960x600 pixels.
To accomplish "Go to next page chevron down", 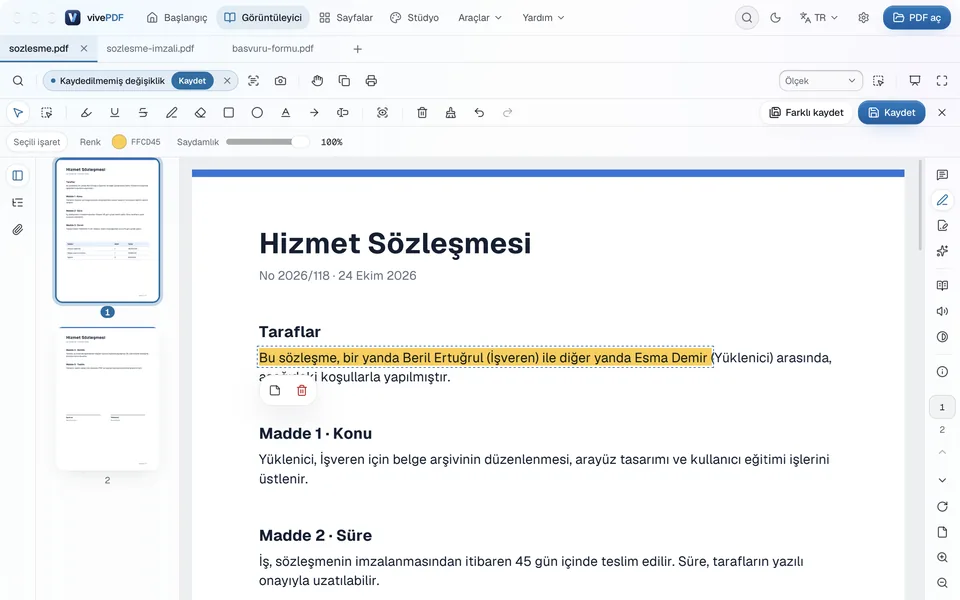I will coord(942,480).
